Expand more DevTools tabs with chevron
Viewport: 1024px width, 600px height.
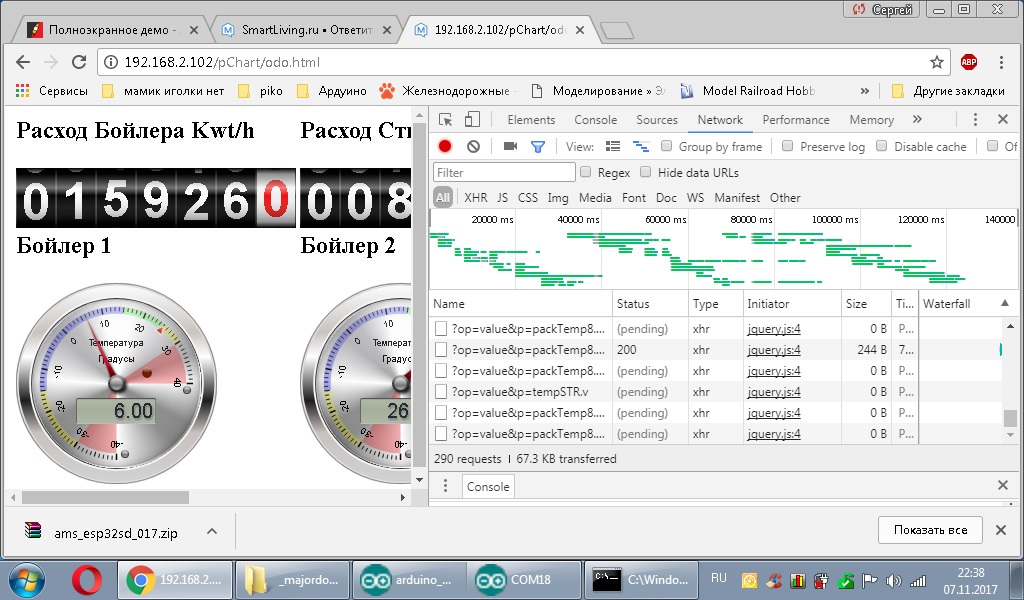tap(917, 119)
